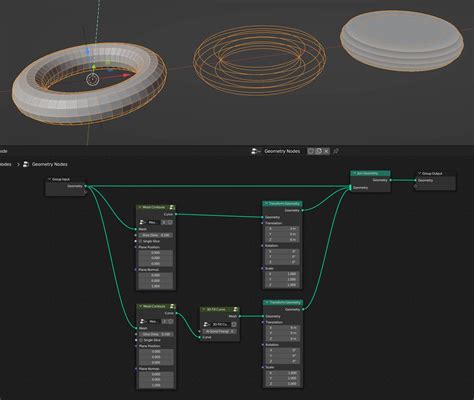This screenshot has height=400, width=474.
Task: Click the node group icon before Geometry Nodes breadcrumb
Action: (x=26, y=164)
